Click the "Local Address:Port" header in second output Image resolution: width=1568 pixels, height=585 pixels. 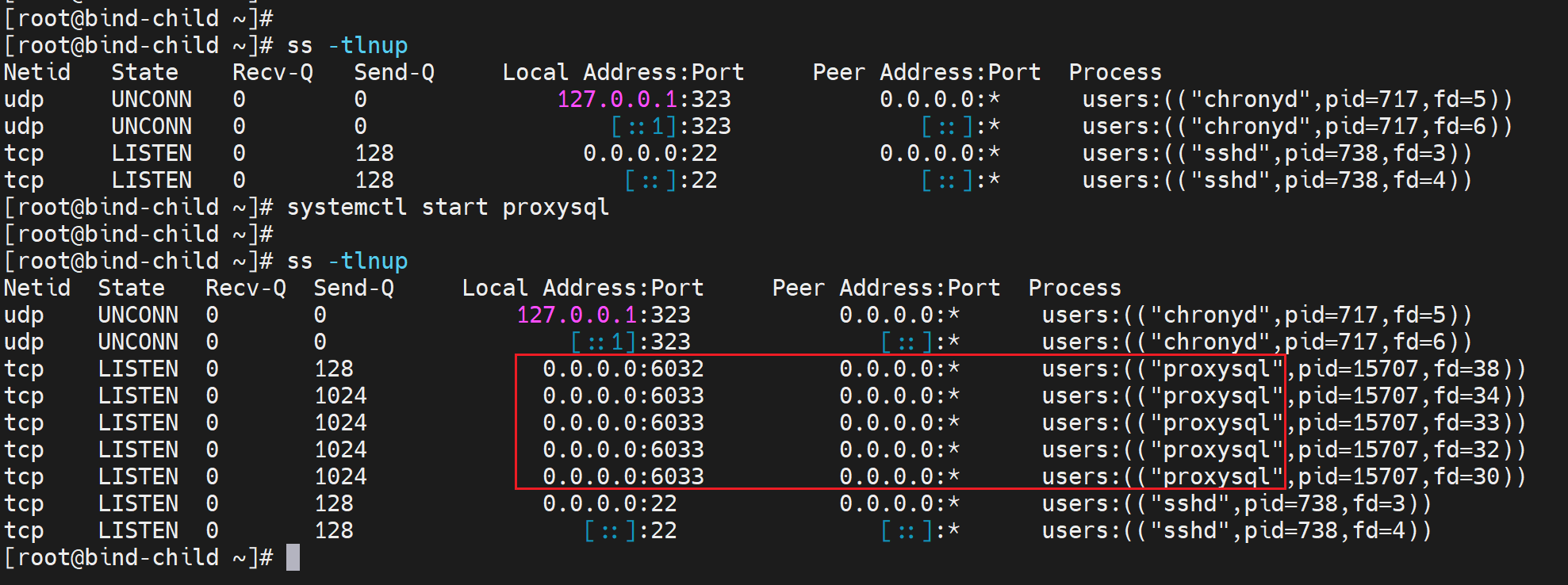click(x=582, y=289)
